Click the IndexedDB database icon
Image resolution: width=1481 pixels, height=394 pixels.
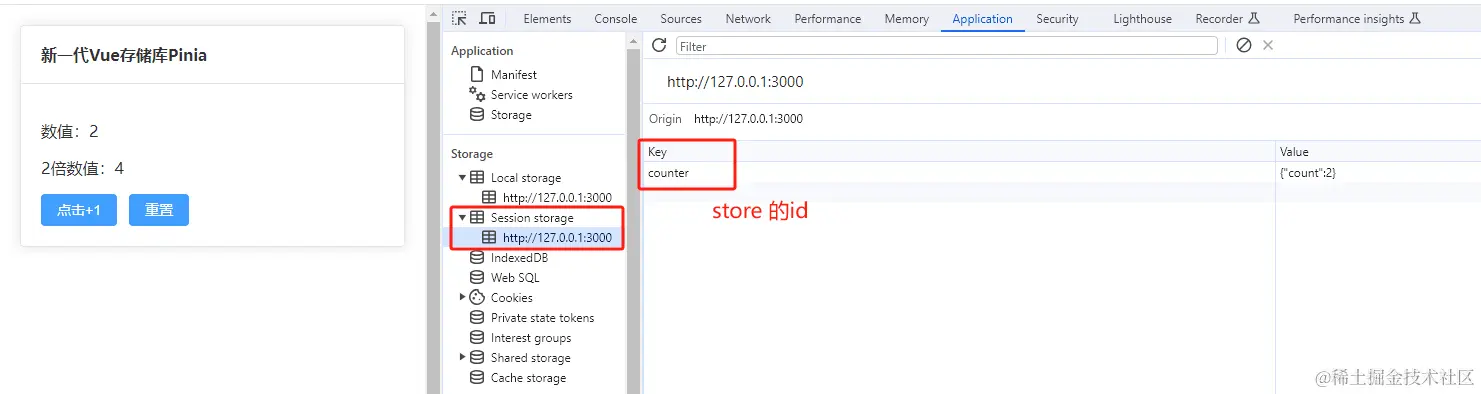(477, 258)
